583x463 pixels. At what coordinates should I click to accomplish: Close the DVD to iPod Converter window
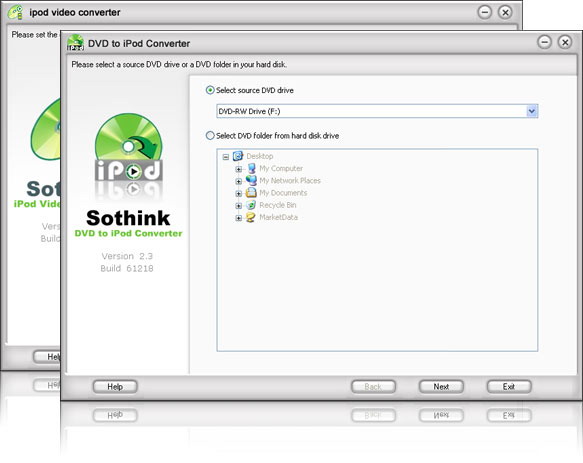pos(565,42)
